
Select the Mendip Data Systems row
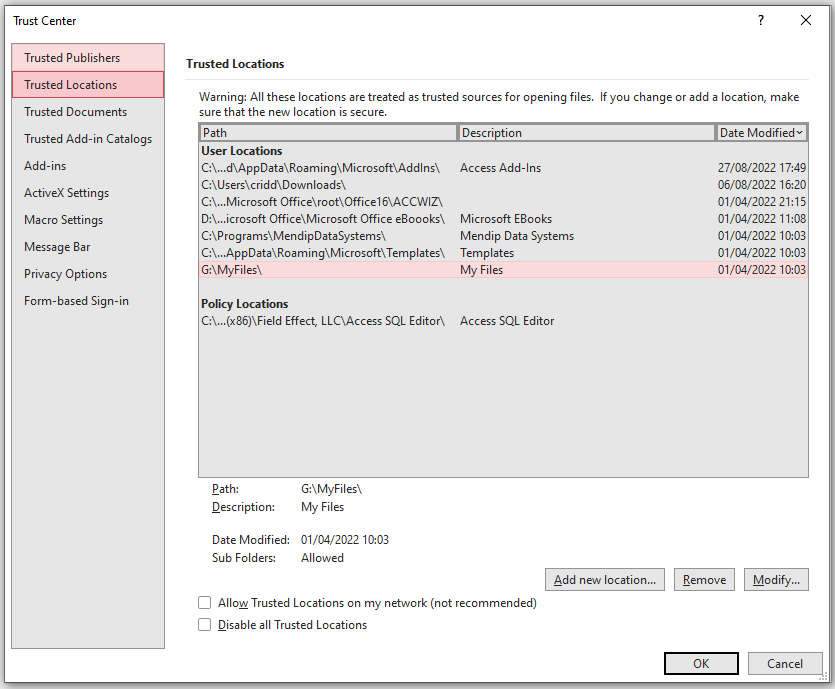[x=503, y=236]
